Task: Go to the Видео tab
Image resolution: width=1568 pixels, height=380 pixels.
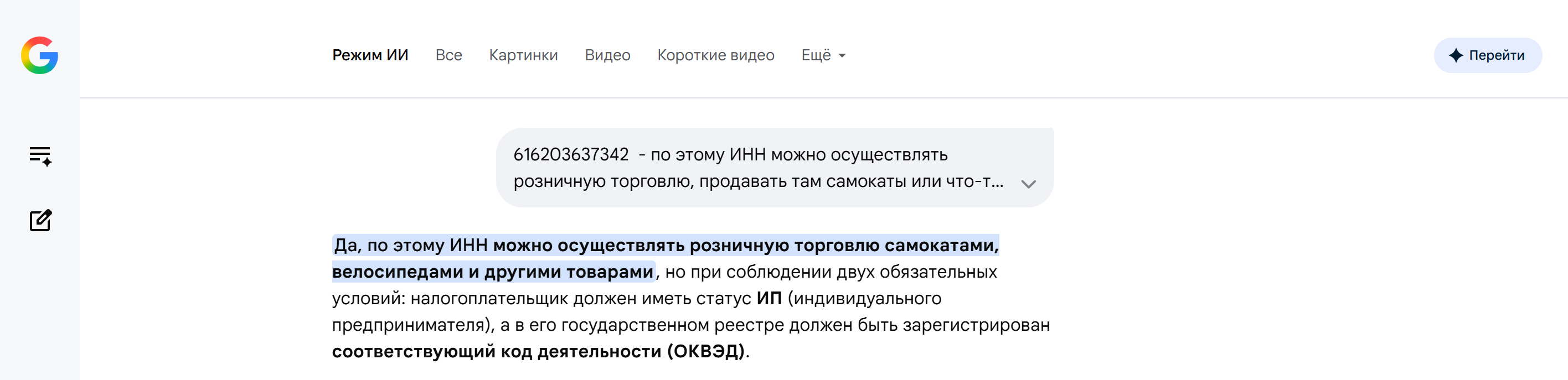Action: (607, 55)
